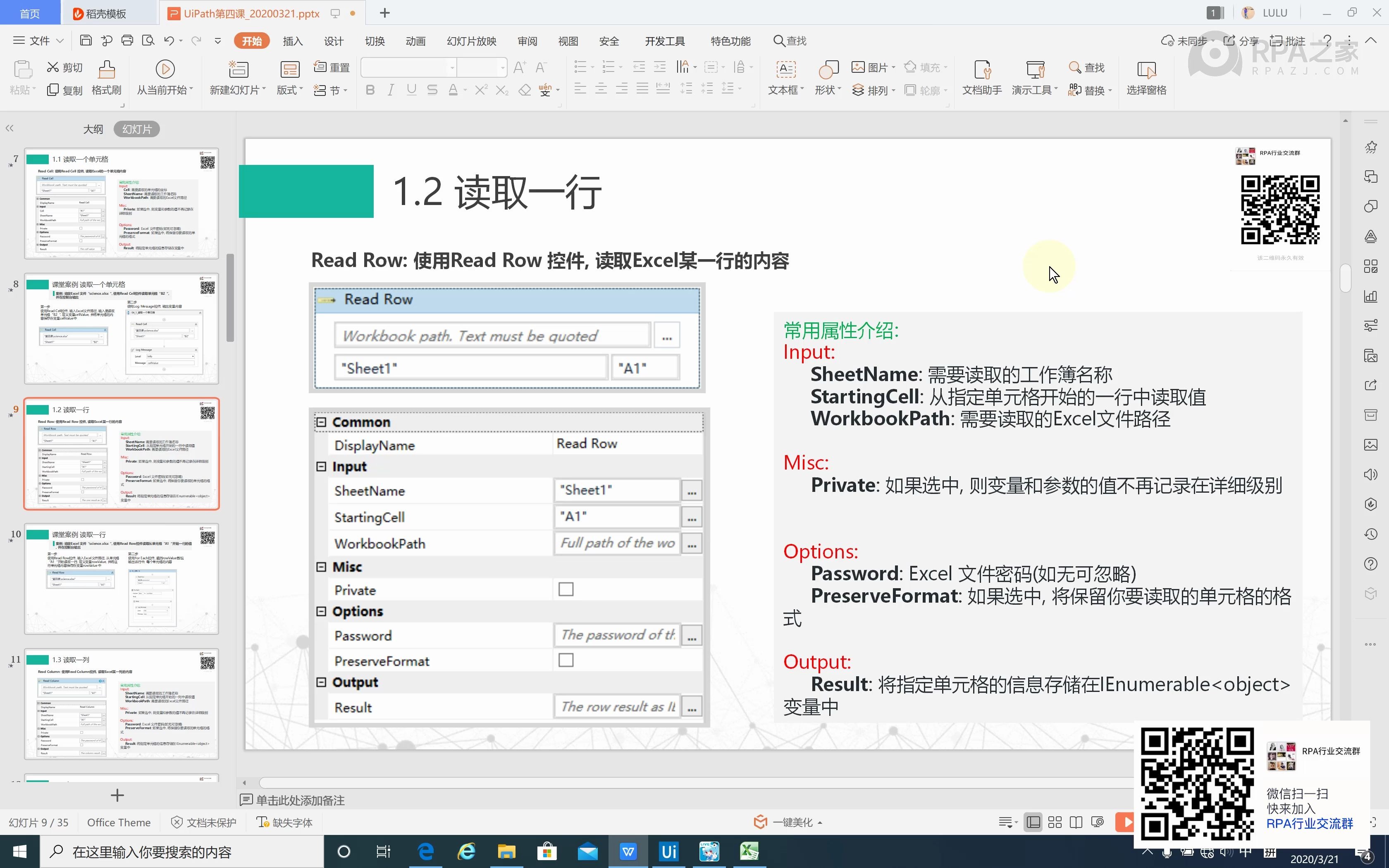Open the 批注 comments button
The height and width of the screenshot is (868, 1389).
tap(1289, 40)
